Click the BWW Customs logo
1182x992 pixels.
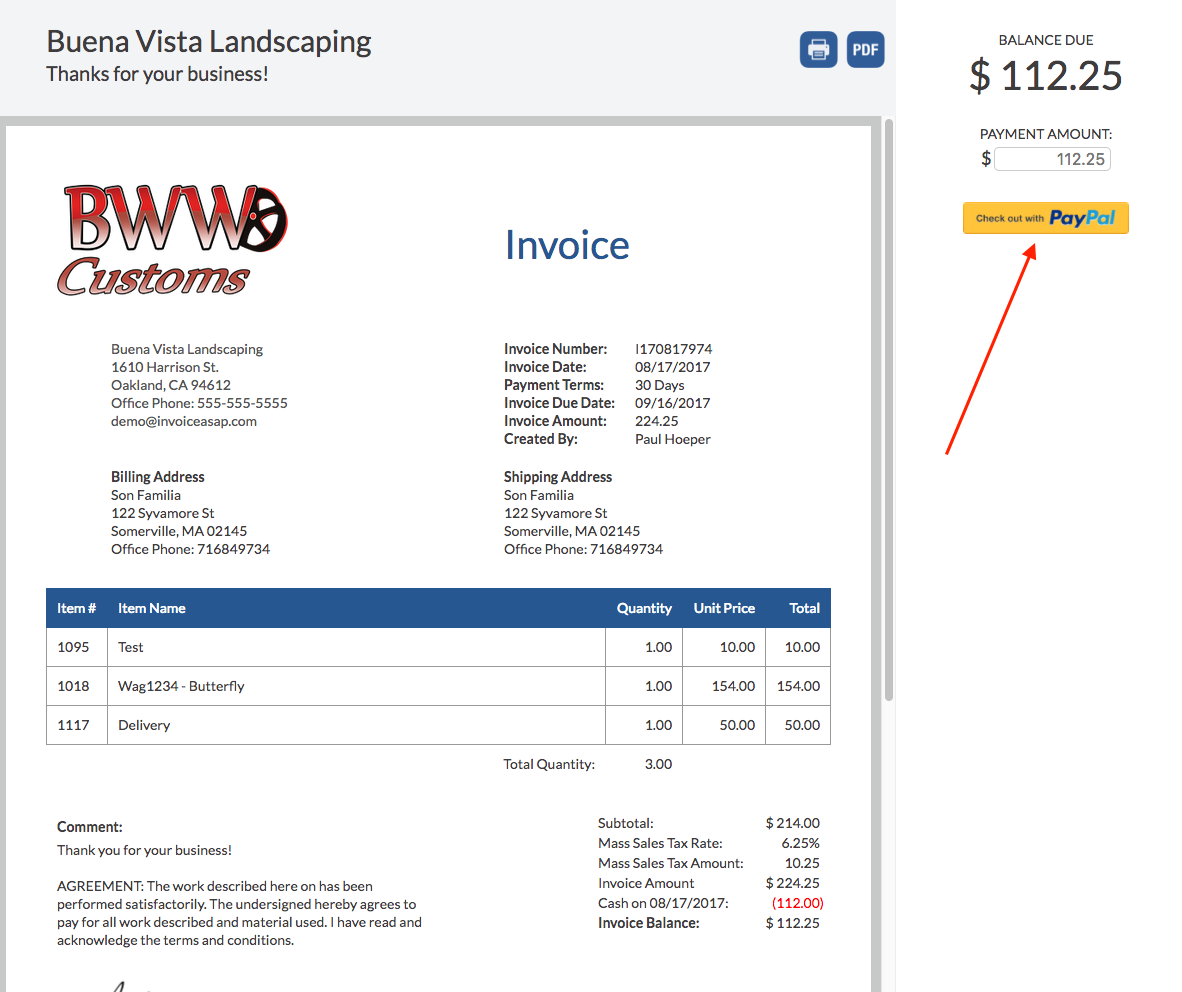[172, 240]
